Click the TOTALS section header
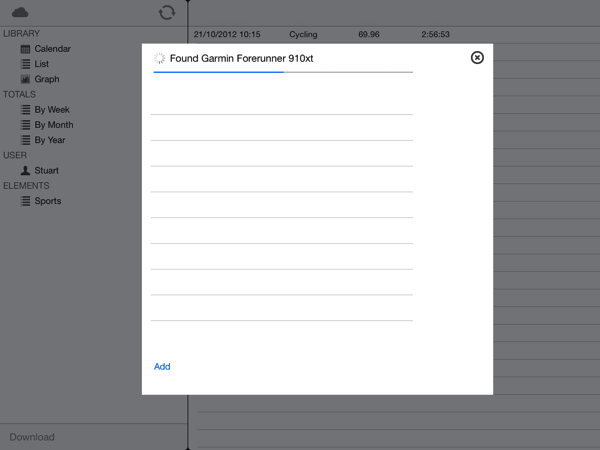The image size is (600, 450). pos(20,95)
